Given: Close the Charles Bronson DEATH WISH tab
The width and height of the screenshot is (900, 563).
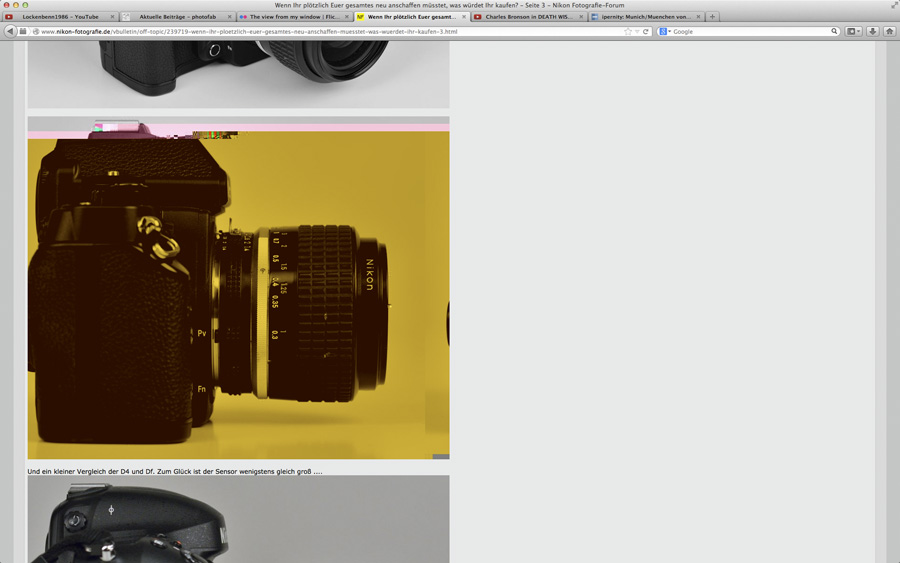Looking at the screenshot, I should (581, 17).
